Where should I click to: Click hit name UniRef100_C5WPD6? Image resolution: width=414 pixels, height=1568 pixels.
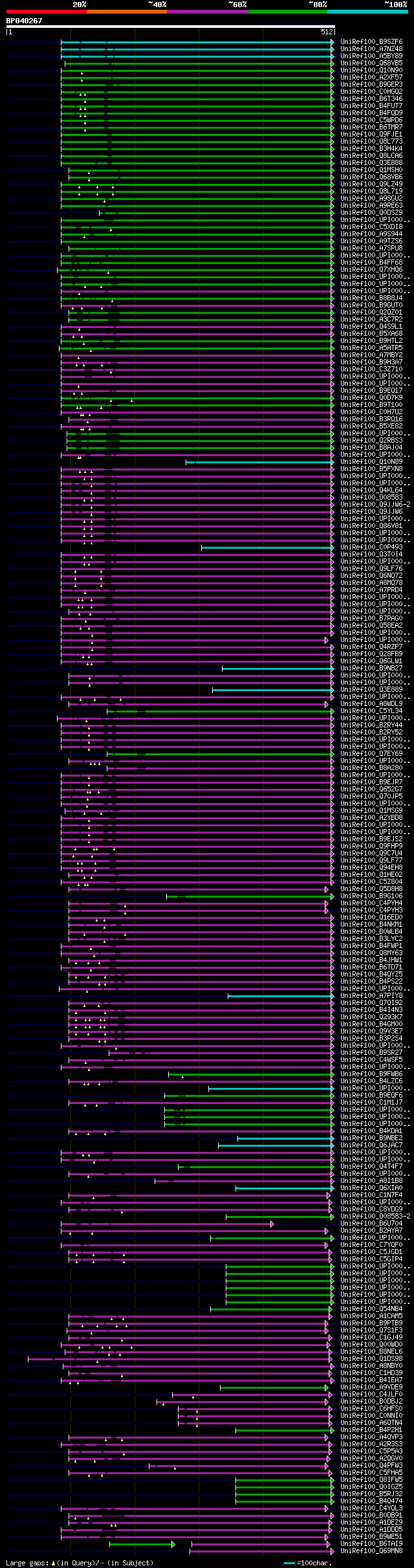(371, 120)
